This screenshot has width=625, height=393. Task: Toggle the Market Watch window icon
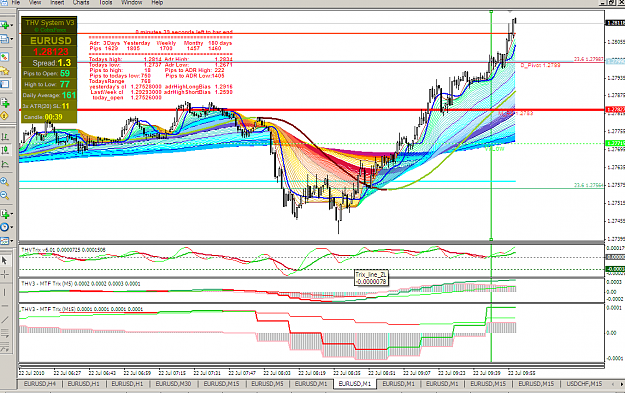(4, 57)
